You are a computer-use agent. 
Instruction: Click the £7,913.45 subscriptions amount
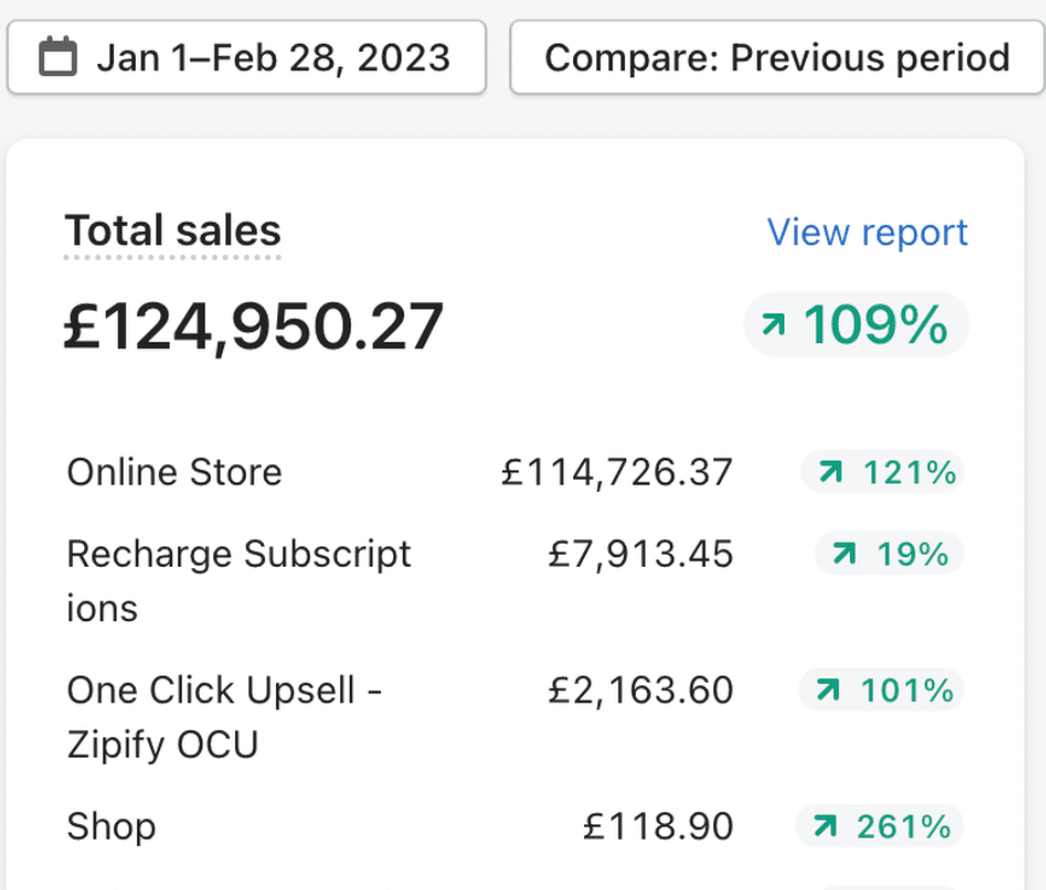tap(640, 554)
